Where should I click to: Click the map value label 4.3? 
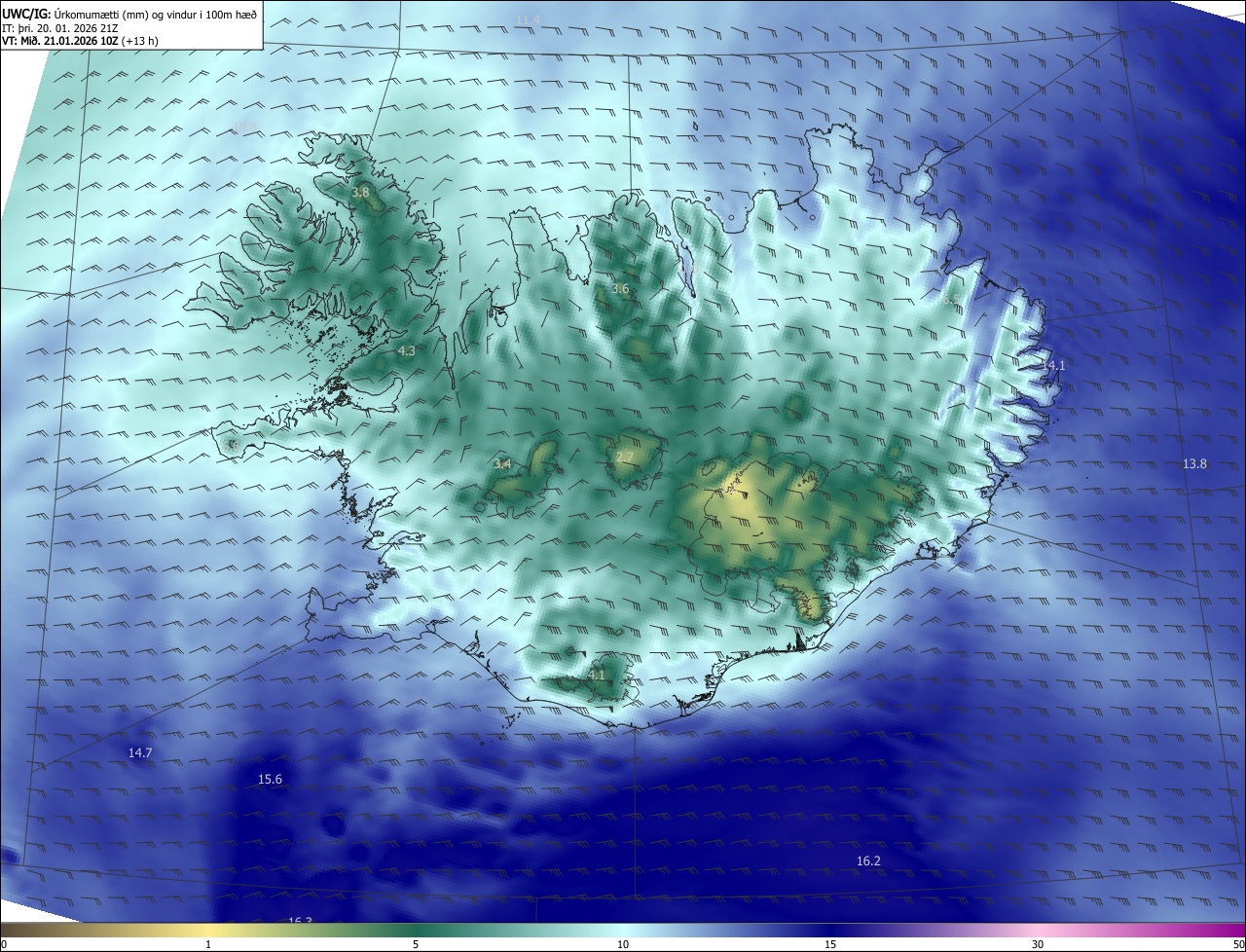pyautogui.click(x=407, y=350)
